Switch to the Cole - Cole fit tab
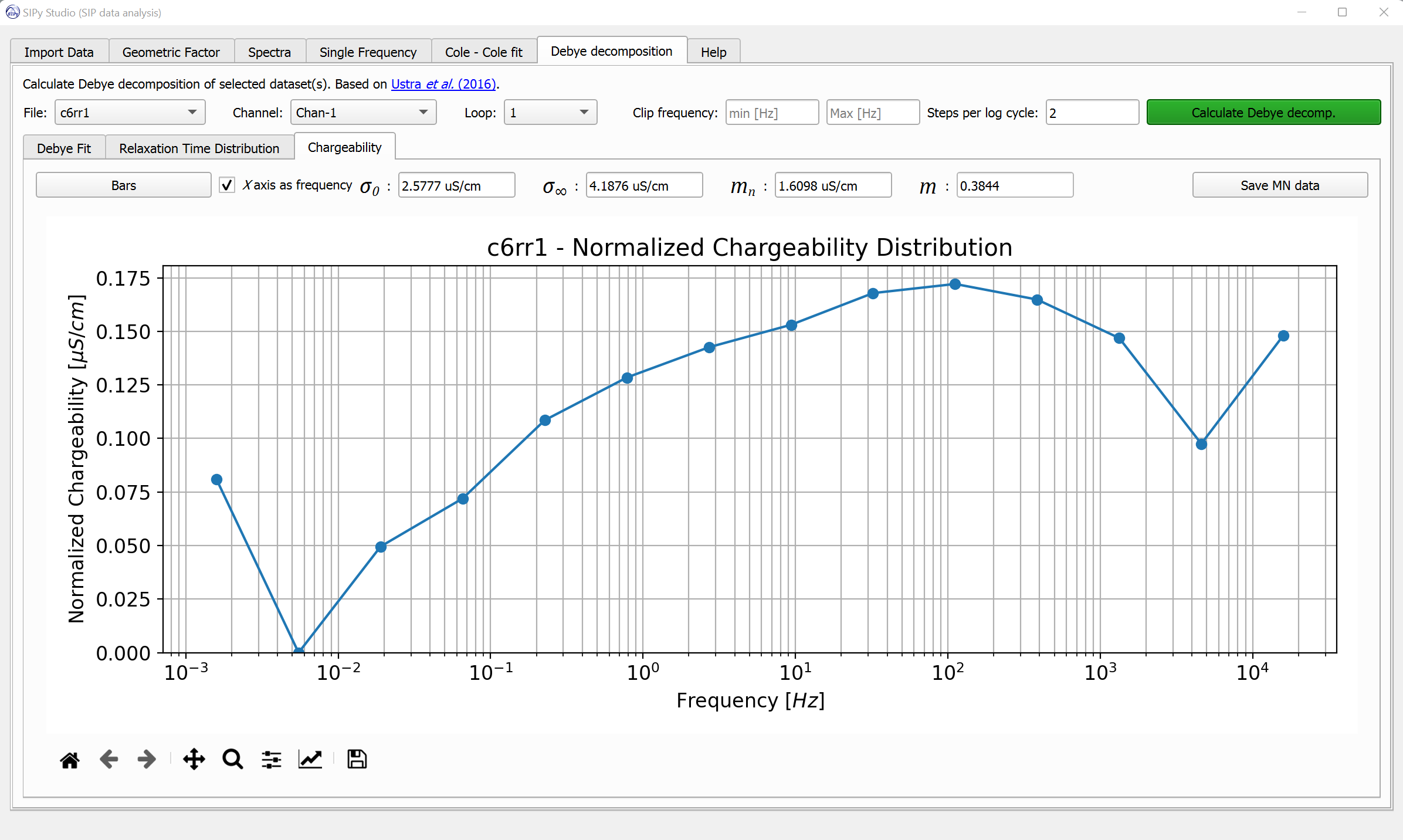Screen dimensions: 1403x840 (x=483, y=52)
